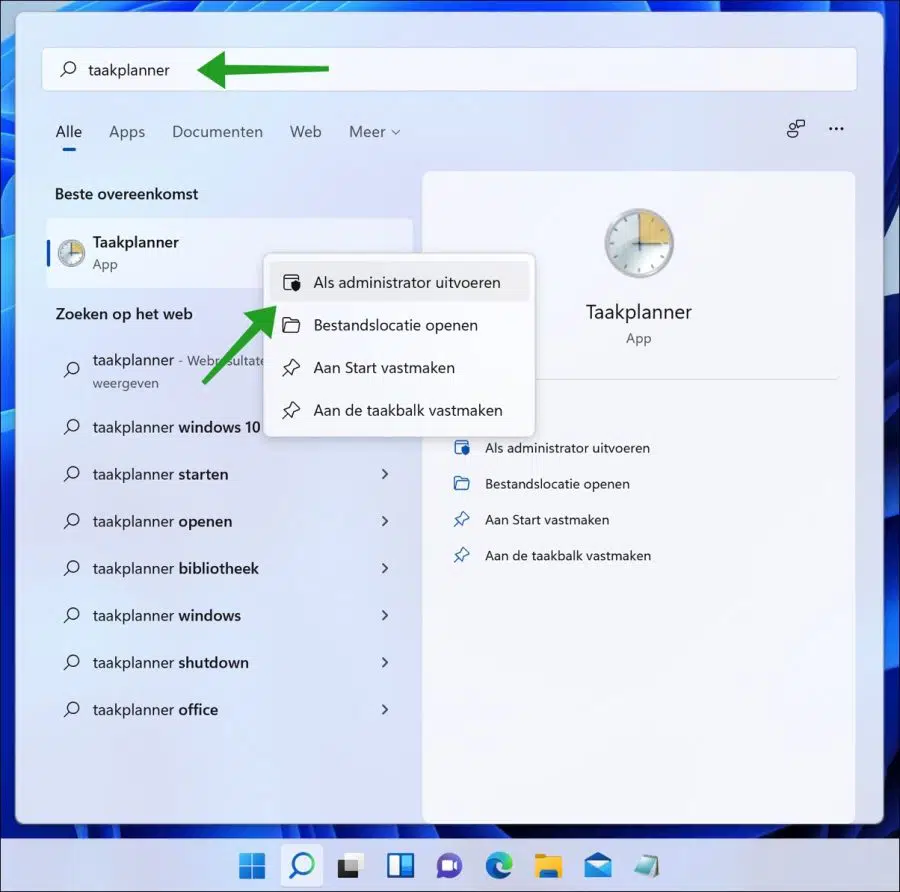This screenshot has height=892, width=900.
Task: Click the large Taakplanner clock in preview pane
Action: pyautogui.click(x=639, y=243)
